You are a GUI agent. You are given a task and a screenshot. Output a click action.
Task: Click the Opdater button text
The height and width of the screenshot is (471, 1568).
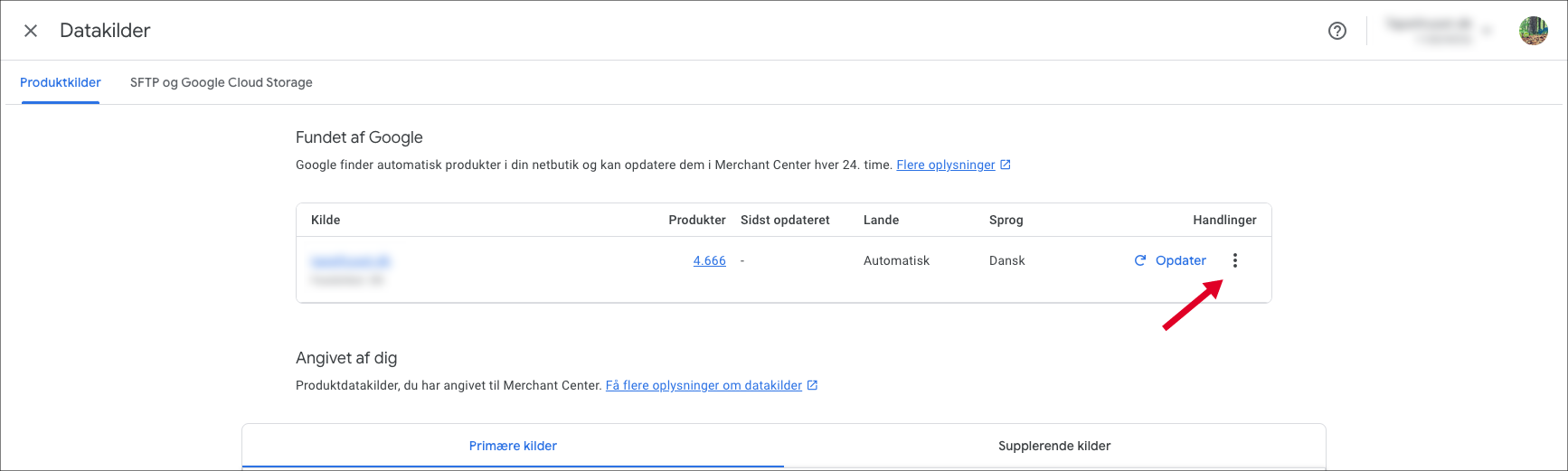coord(1181,260)
